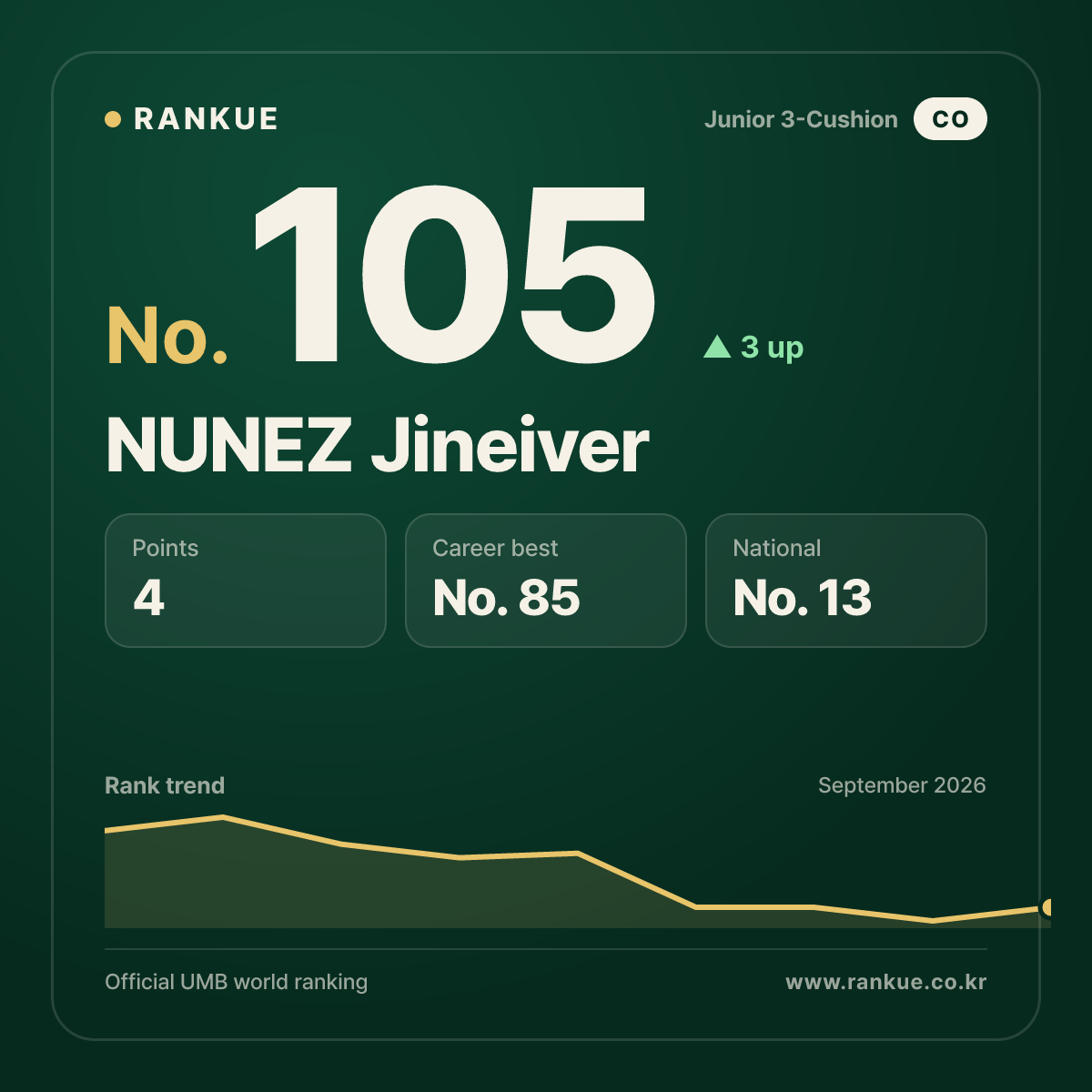
Task: Click the career best value No. 85
Action: click(x=506, y=598)
